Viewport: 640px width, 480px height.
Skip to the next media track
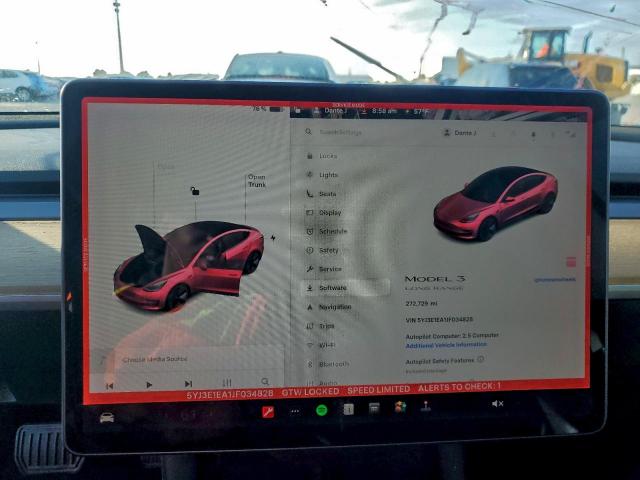pos(188,384)
